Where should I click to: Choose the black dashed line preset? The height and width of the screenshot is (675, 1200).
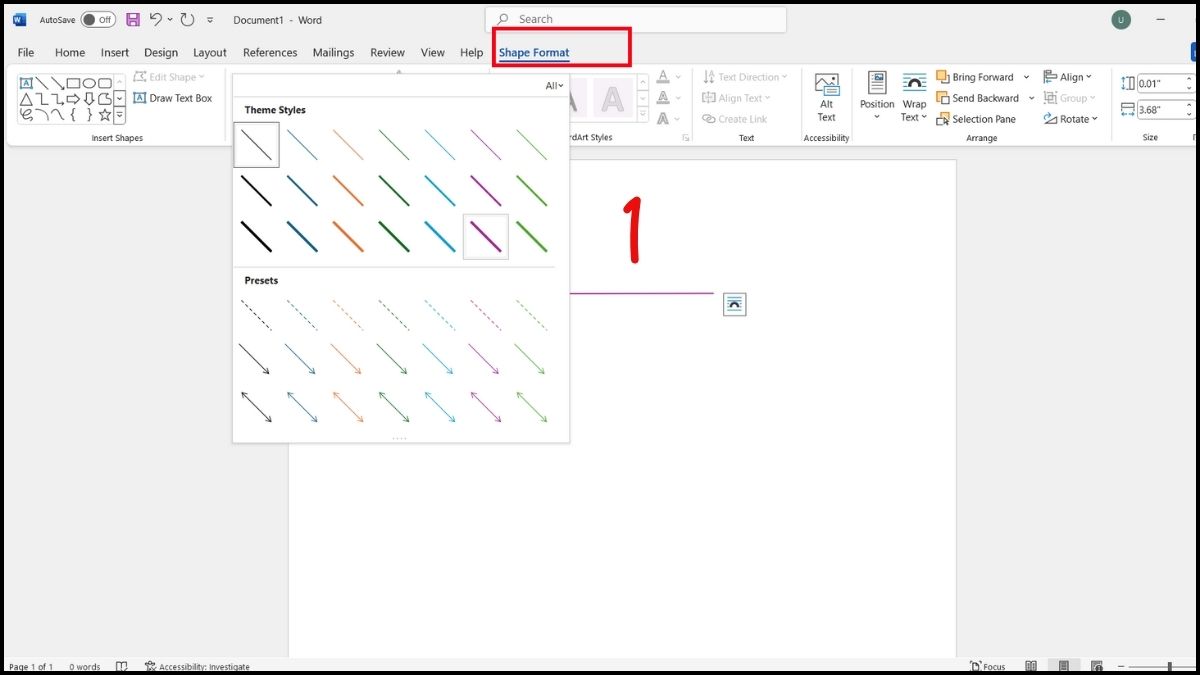tap(257, 315)
